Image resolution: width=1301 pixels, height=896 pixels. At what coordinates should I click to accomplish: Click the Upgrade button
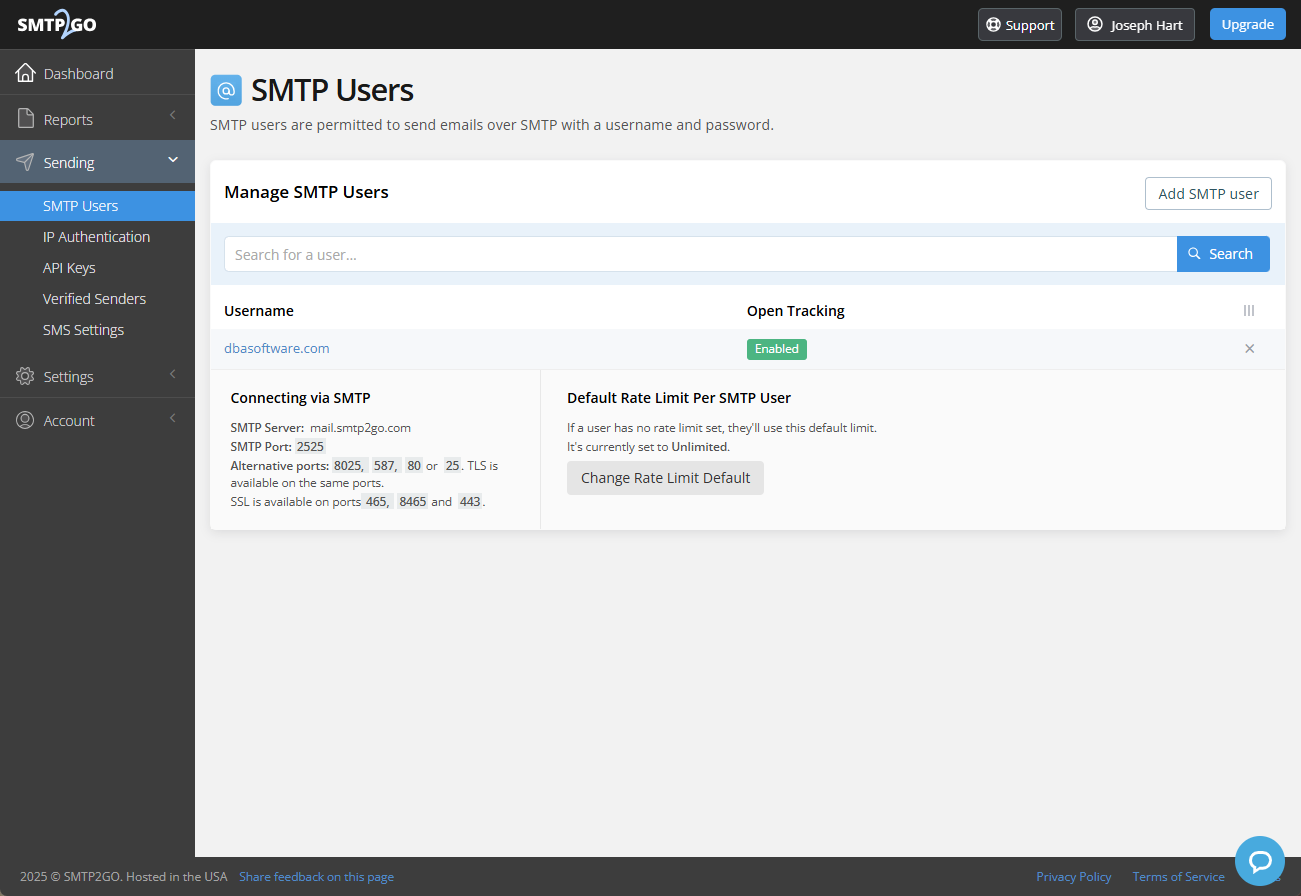[1247, 24]
